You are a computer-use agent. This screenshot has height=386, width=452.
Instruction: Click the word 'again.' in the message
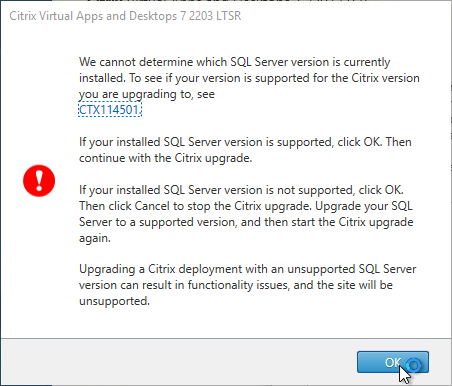tap(95, 238)
